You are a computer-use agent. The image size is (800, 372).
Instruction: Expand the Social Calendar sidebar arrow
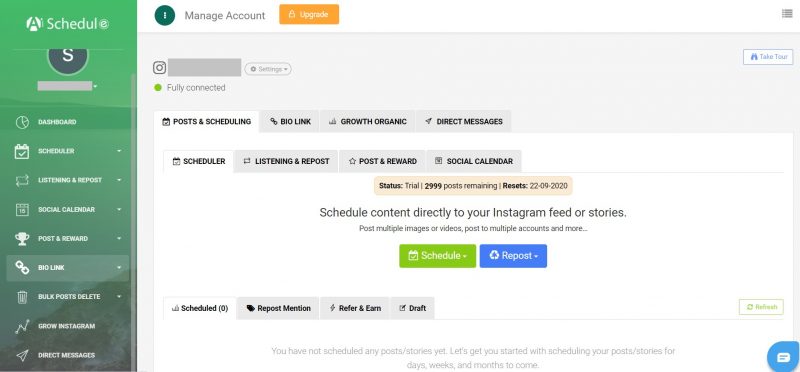pyautogui.click(x=119, y=210)
